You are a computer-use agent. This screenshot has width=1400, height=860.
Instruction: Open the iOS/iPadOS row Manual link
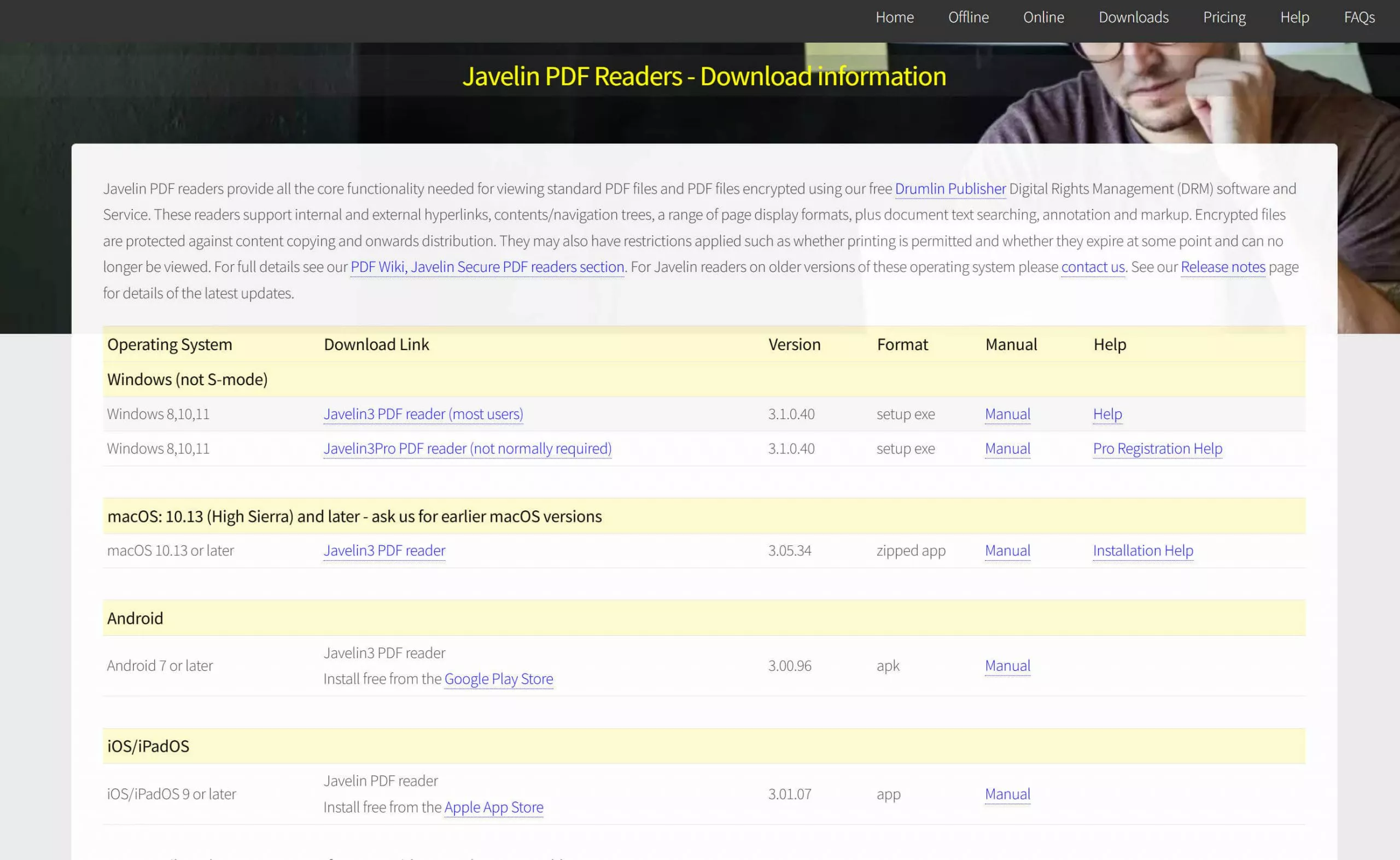coord(1007,794)
